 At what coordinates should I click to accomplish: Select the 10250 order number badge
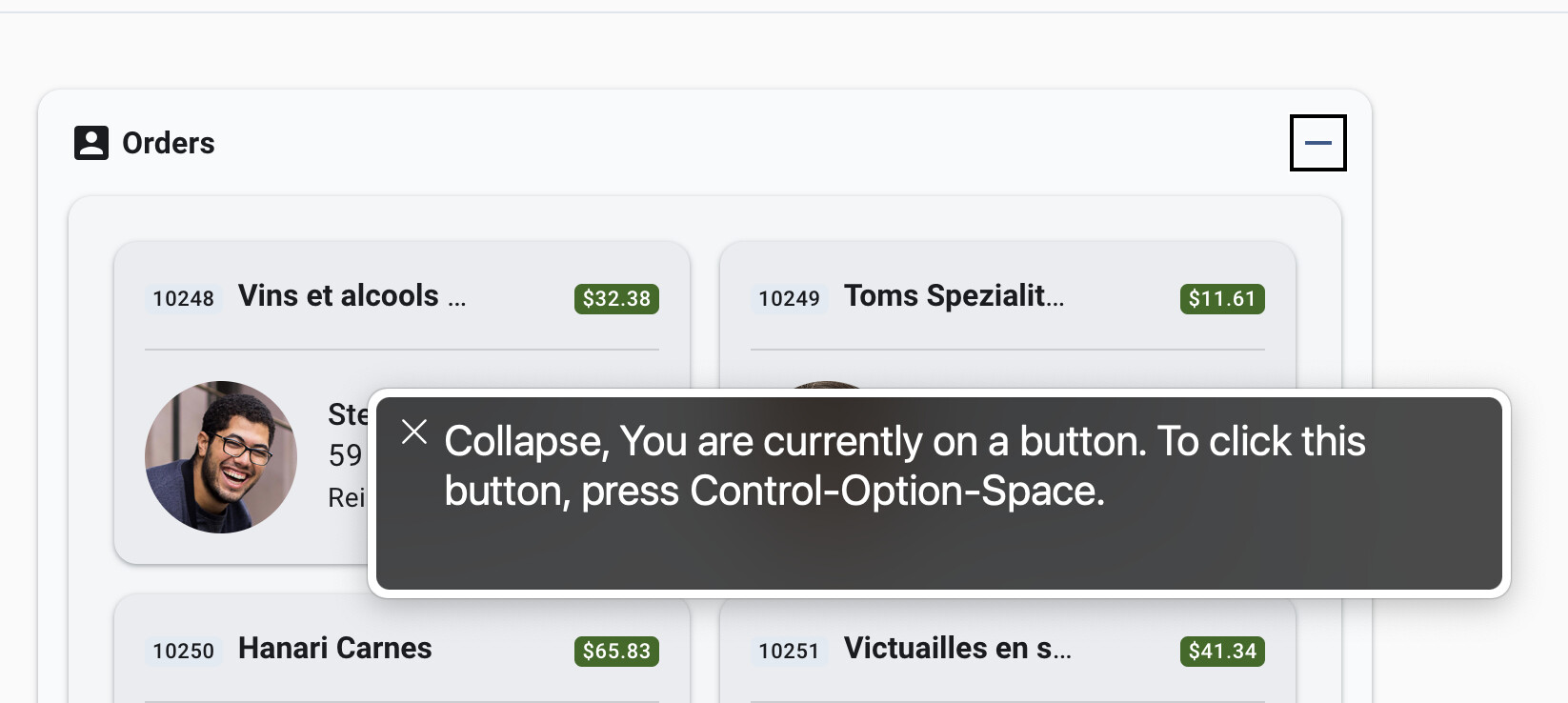click(183, 651)
